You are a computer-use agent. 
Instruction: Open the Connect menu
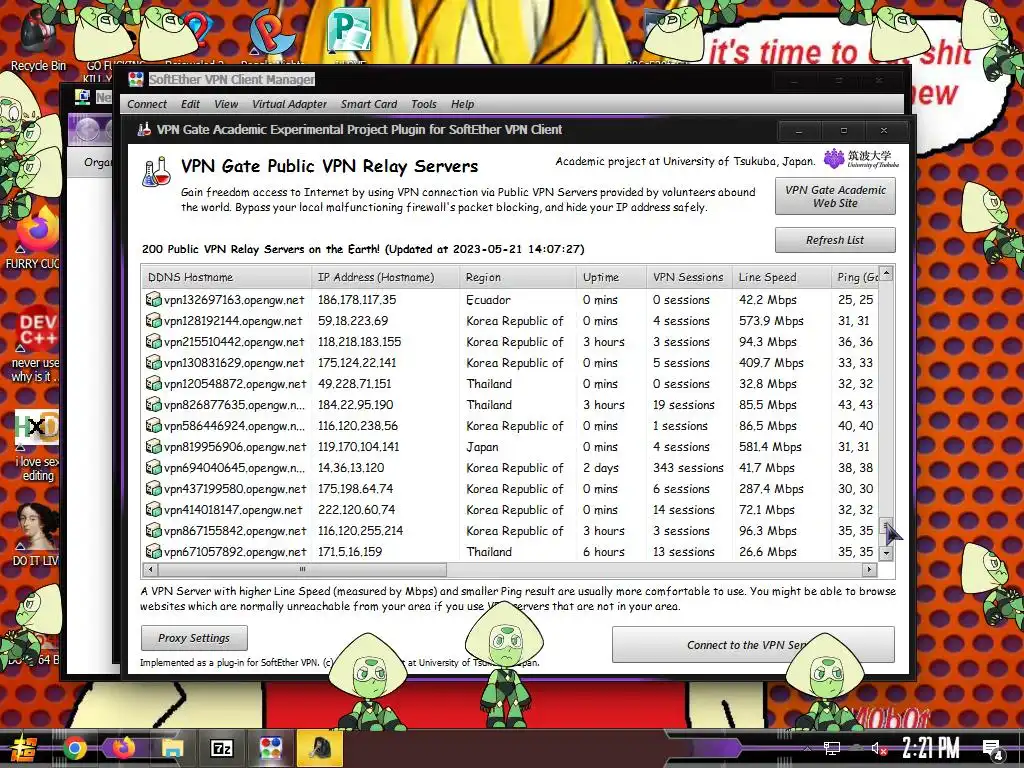147,104
